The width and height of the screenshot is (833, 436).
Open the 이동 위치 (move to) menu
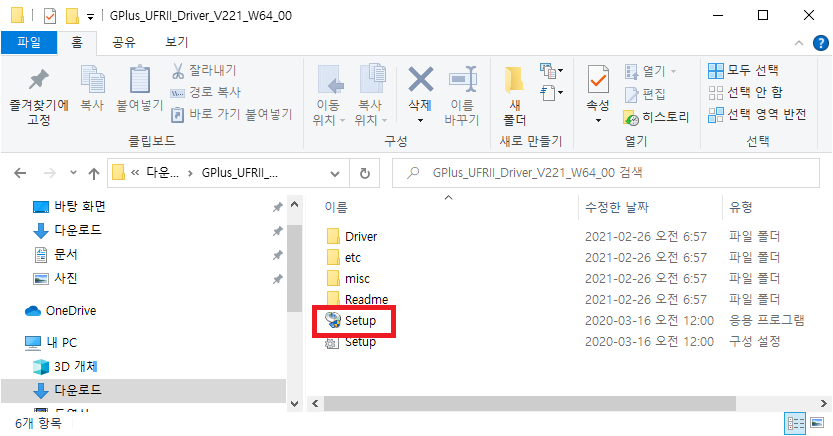(x=328, y=96)
